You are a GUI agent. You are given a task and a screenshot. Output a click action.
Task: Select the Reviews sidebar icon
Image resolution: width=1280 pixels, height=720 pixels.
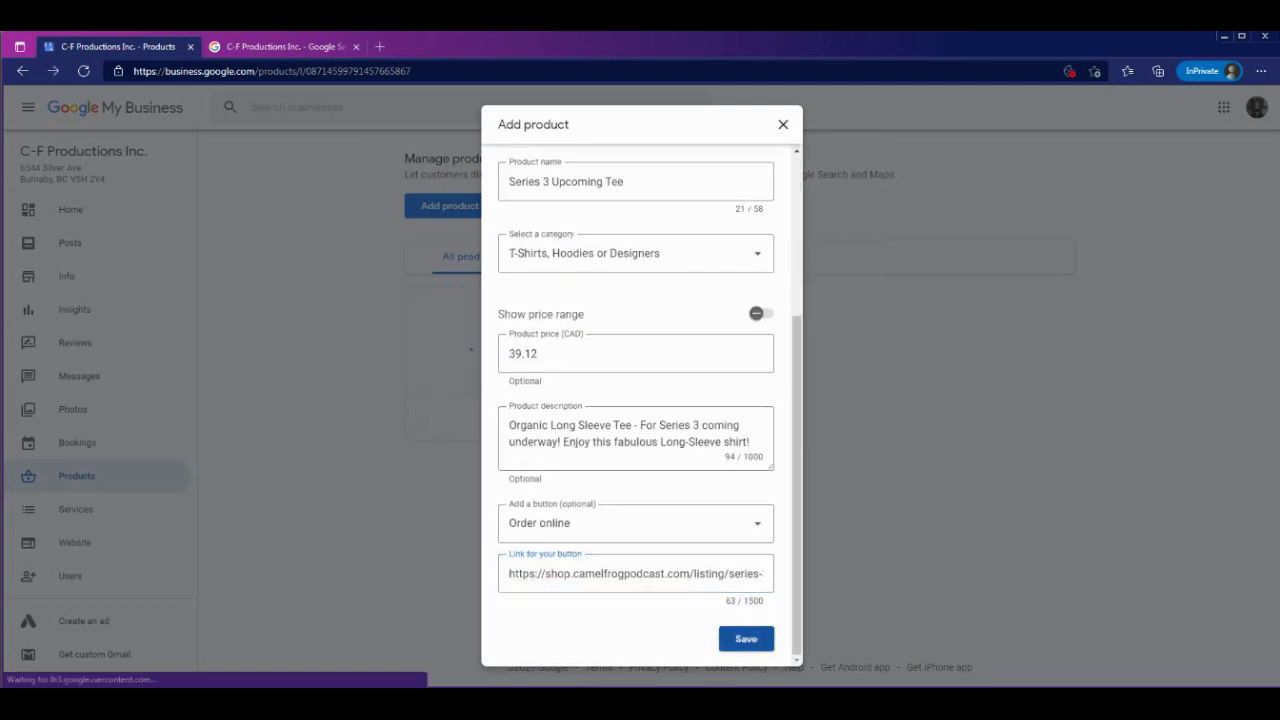(x=28, y=343)
